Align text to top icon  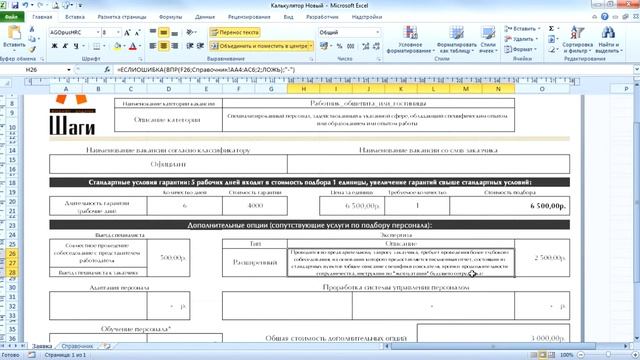pos(153,32)
